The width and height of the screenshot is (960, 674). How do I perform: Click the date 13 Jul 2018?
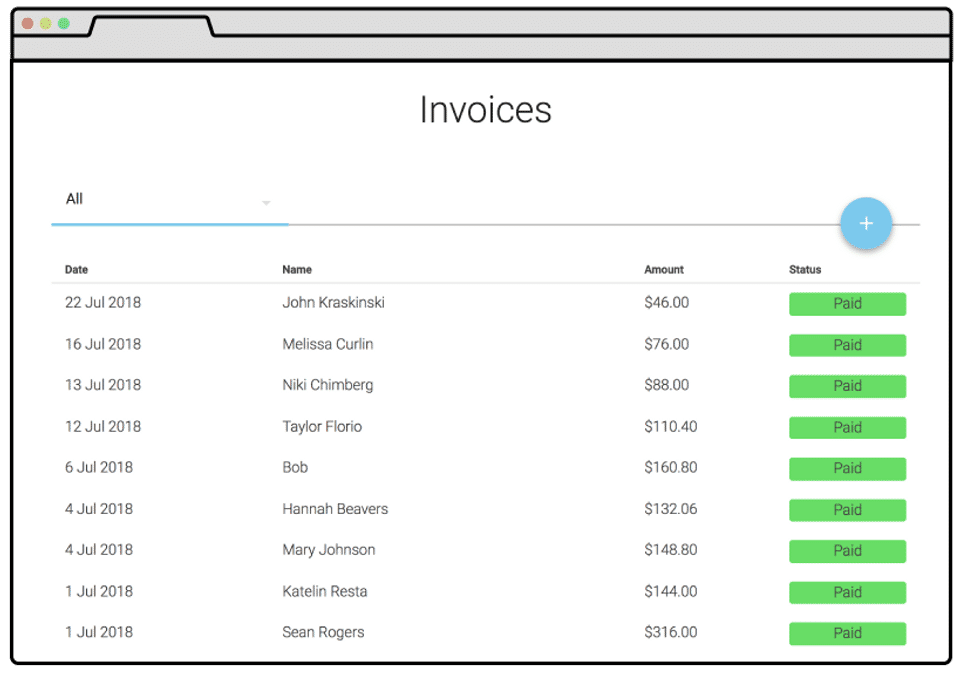click(103, 385)
